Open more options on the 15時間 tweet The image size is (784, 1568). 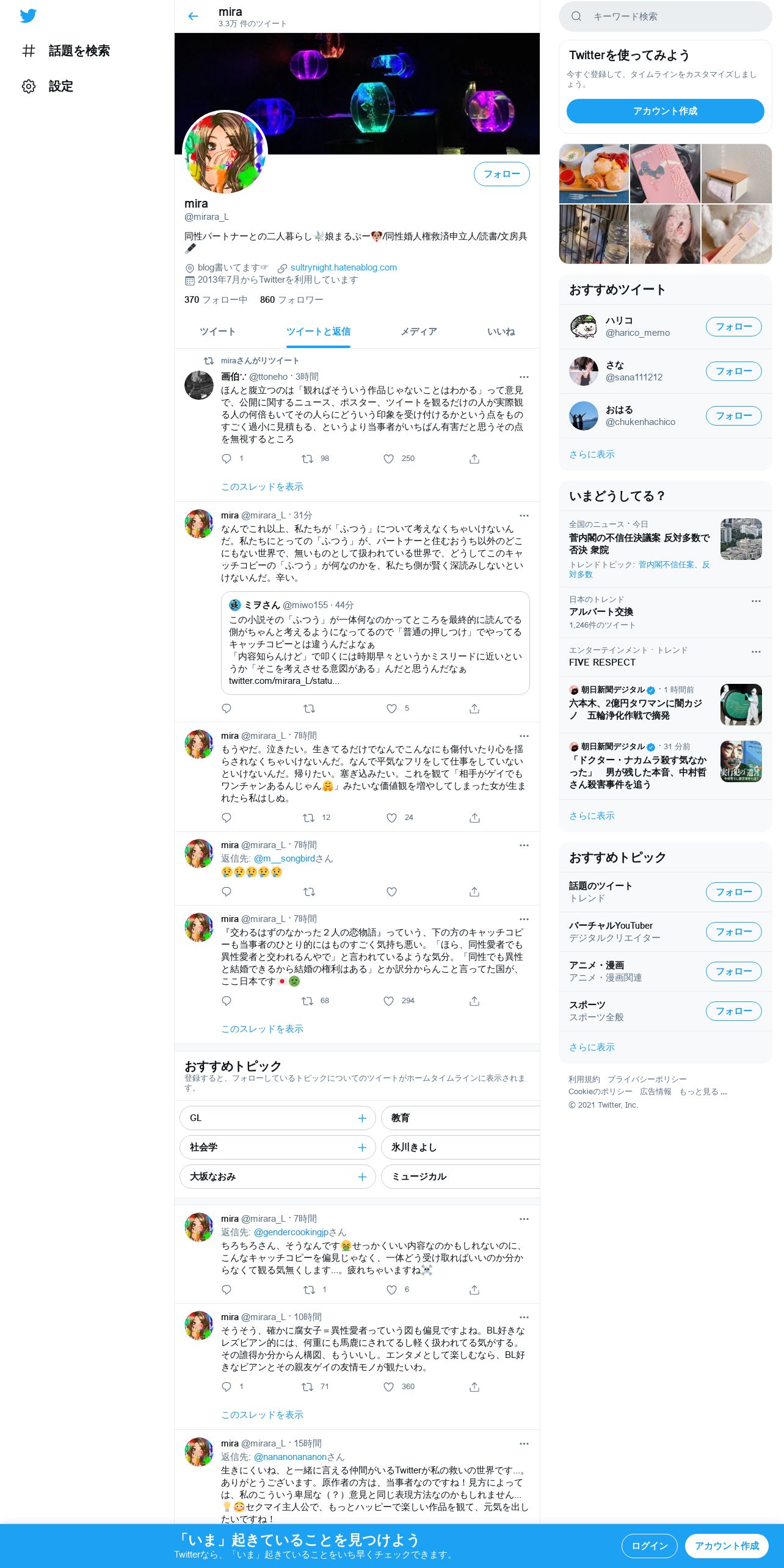click(524, 1444)
